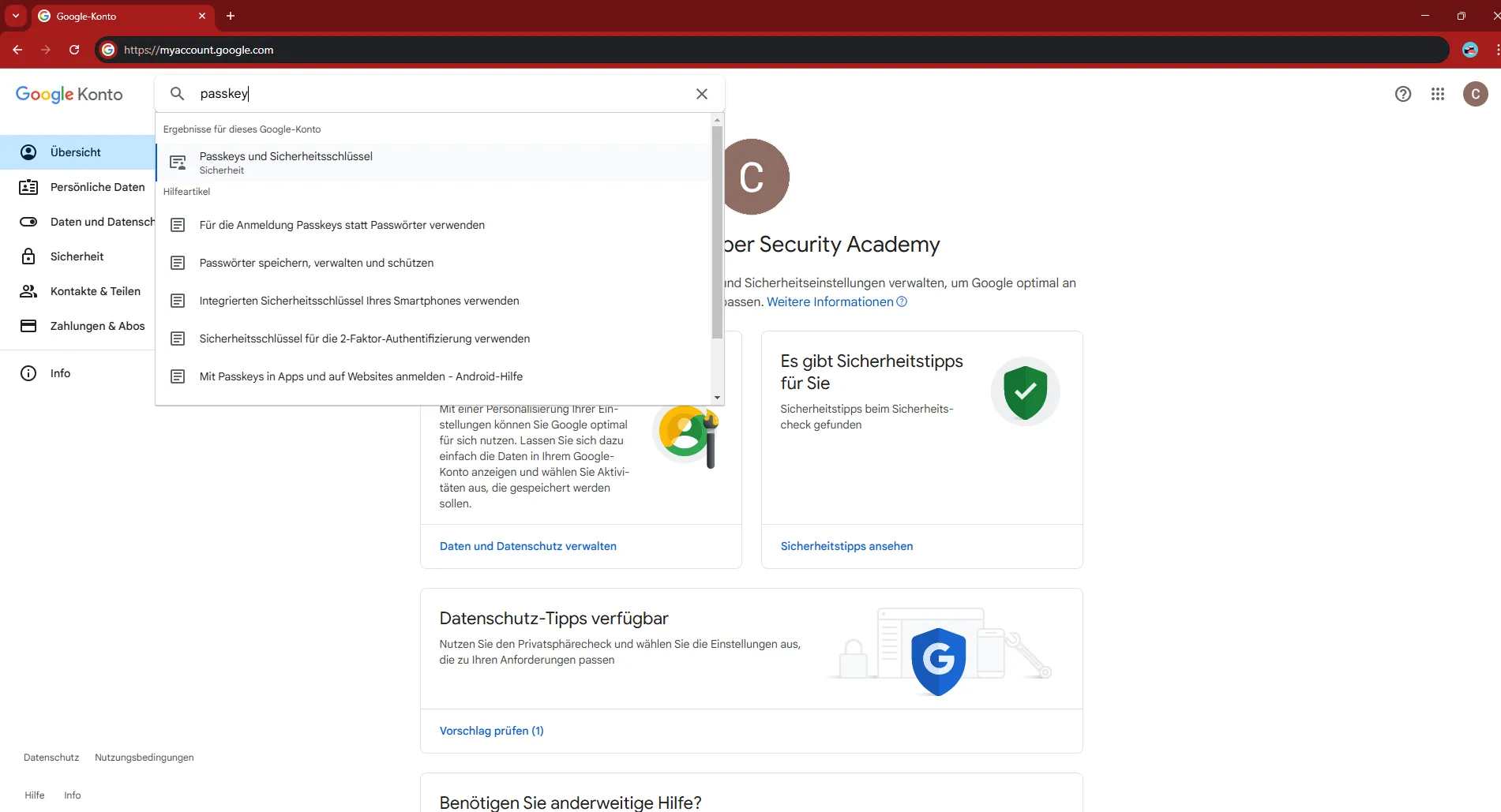The height and width of the screenshot is (812, 1501).
Task: Click the search results scrollbar thumb
Action: click(717, 233)
